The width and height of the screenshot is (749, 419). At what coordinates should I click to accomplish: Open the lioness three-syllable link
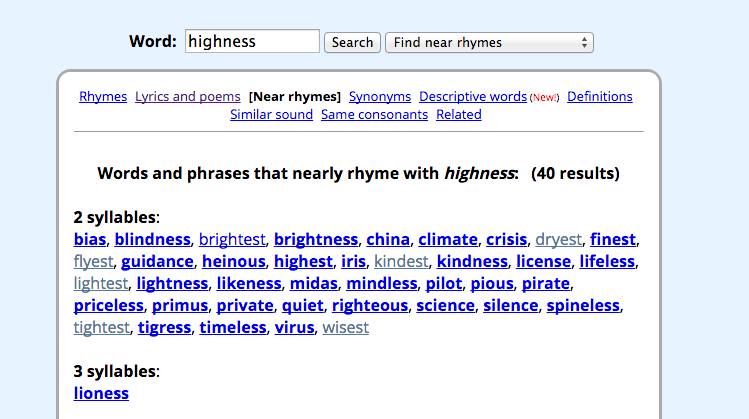[101, 393]
